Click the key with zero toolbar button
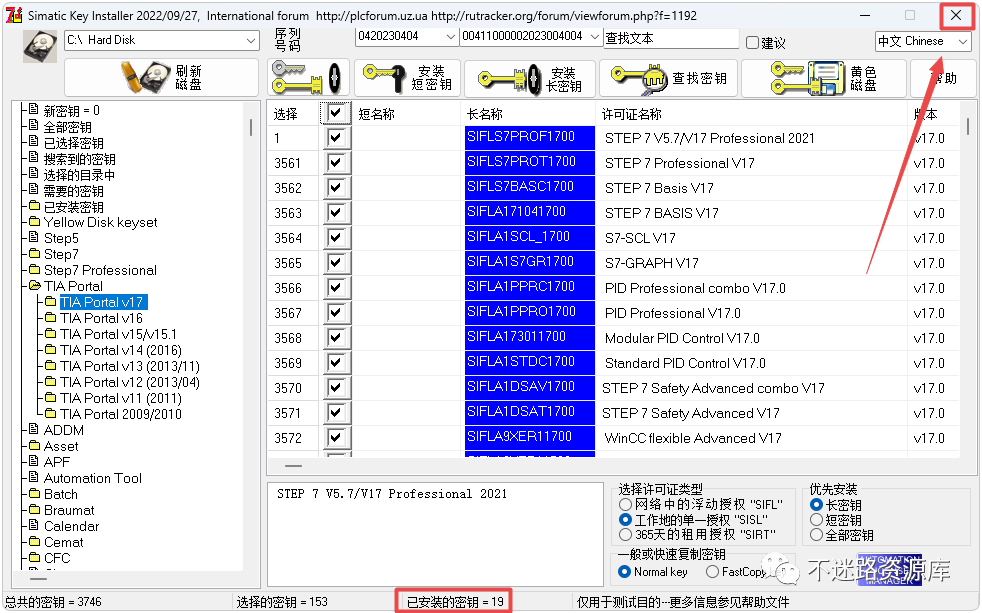The height and width of the screenshot is (613, 982). (308, 78)
